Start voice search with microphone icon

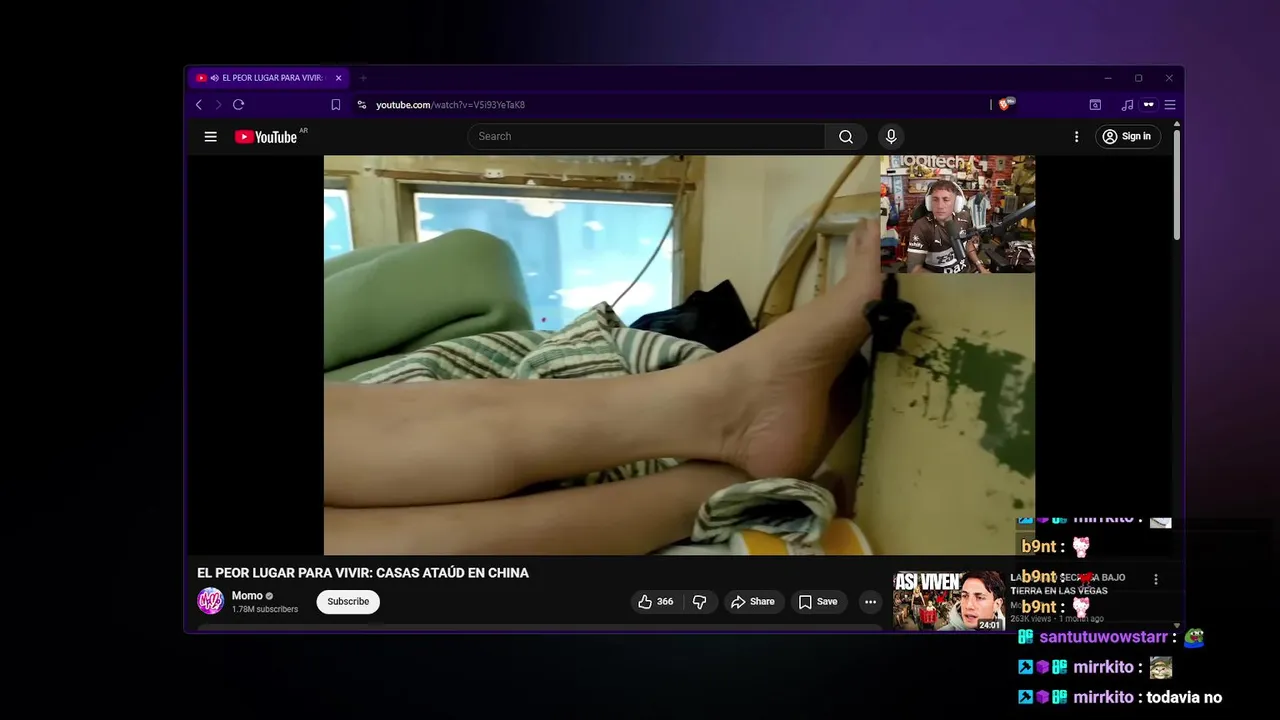[x=890, y=137]
